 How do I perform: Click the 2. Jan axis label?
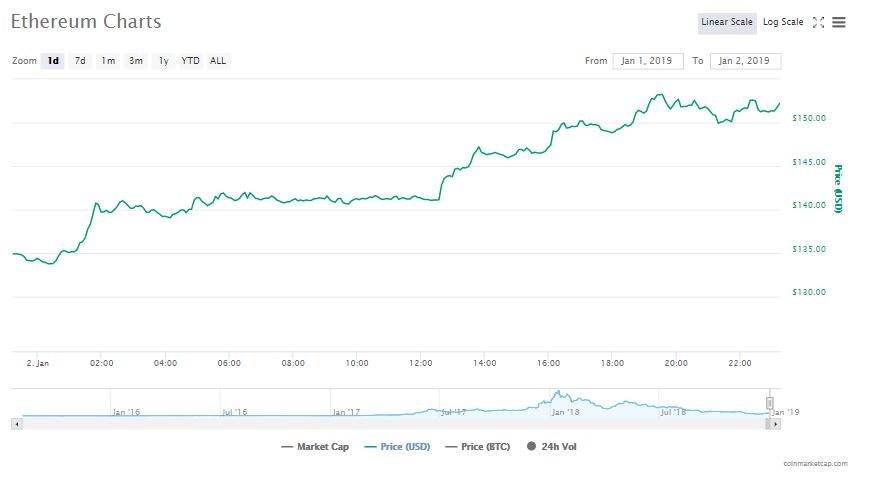[38, 363]
